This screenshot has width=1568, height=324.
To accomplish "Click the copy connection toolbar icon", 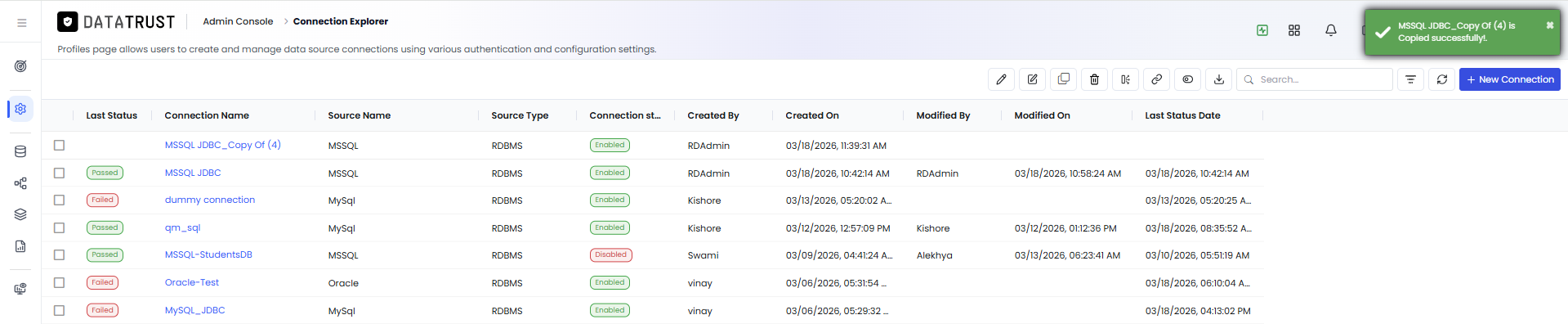I will 1064,79.
